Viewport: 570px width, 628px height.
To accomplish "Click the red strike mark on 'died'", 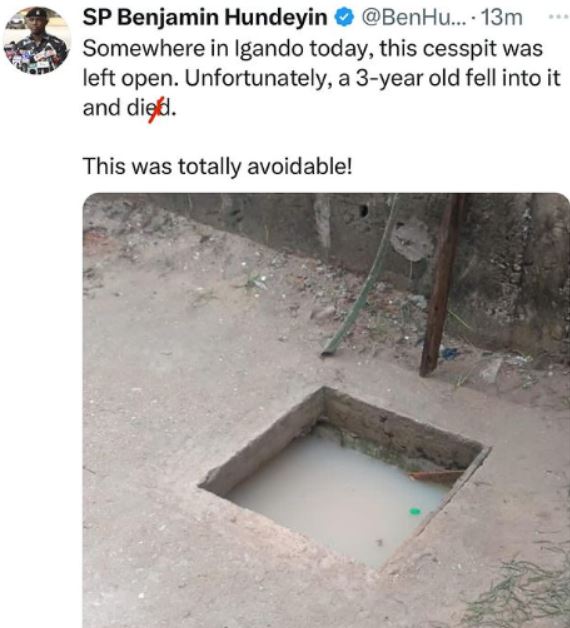I will (x=153, y=109).
